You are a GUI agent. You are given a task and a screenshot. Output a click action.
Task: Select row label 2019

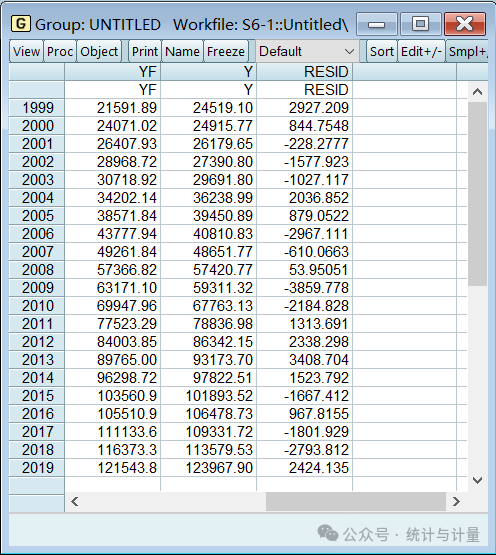coord(37,468)
